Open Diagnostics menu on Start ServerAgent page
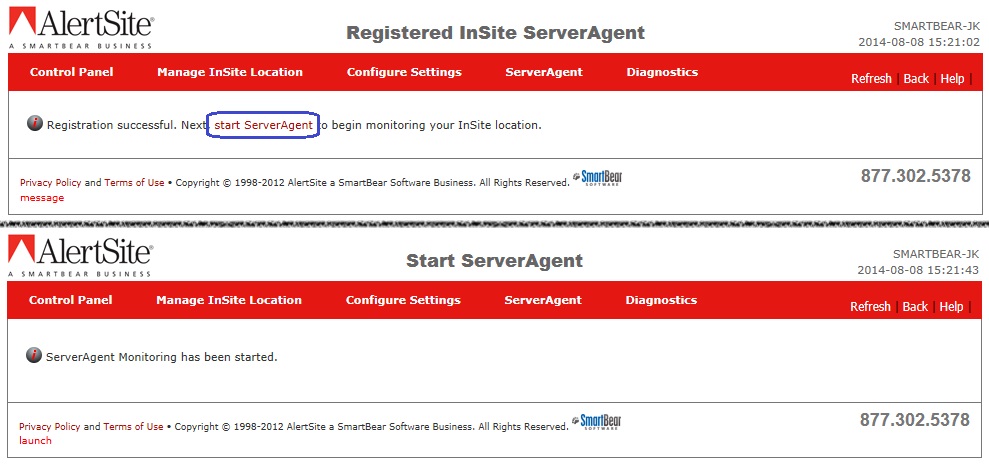 pyautogui.click(x=661, y=300)
